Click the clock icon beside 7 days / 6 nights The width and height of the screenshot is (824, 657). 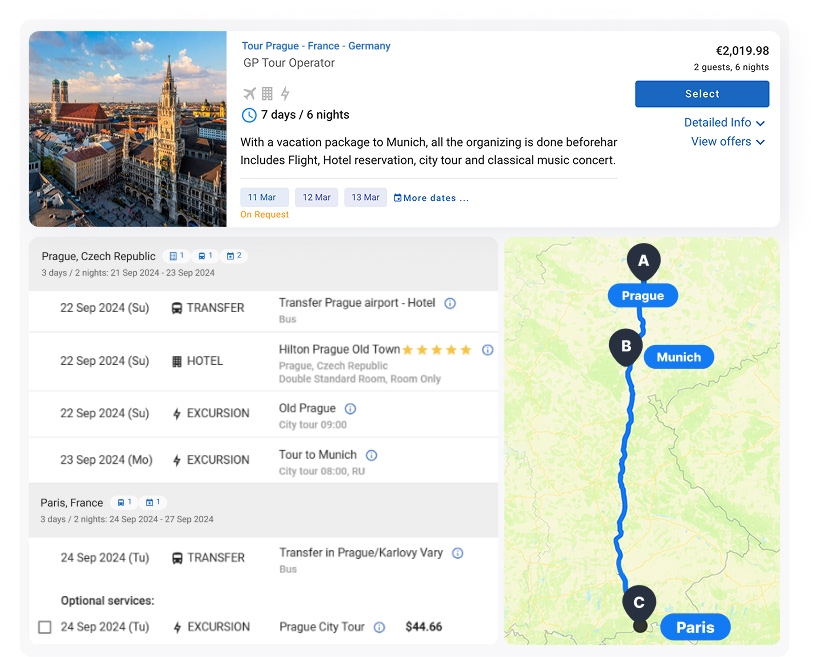tap(248, 115)
